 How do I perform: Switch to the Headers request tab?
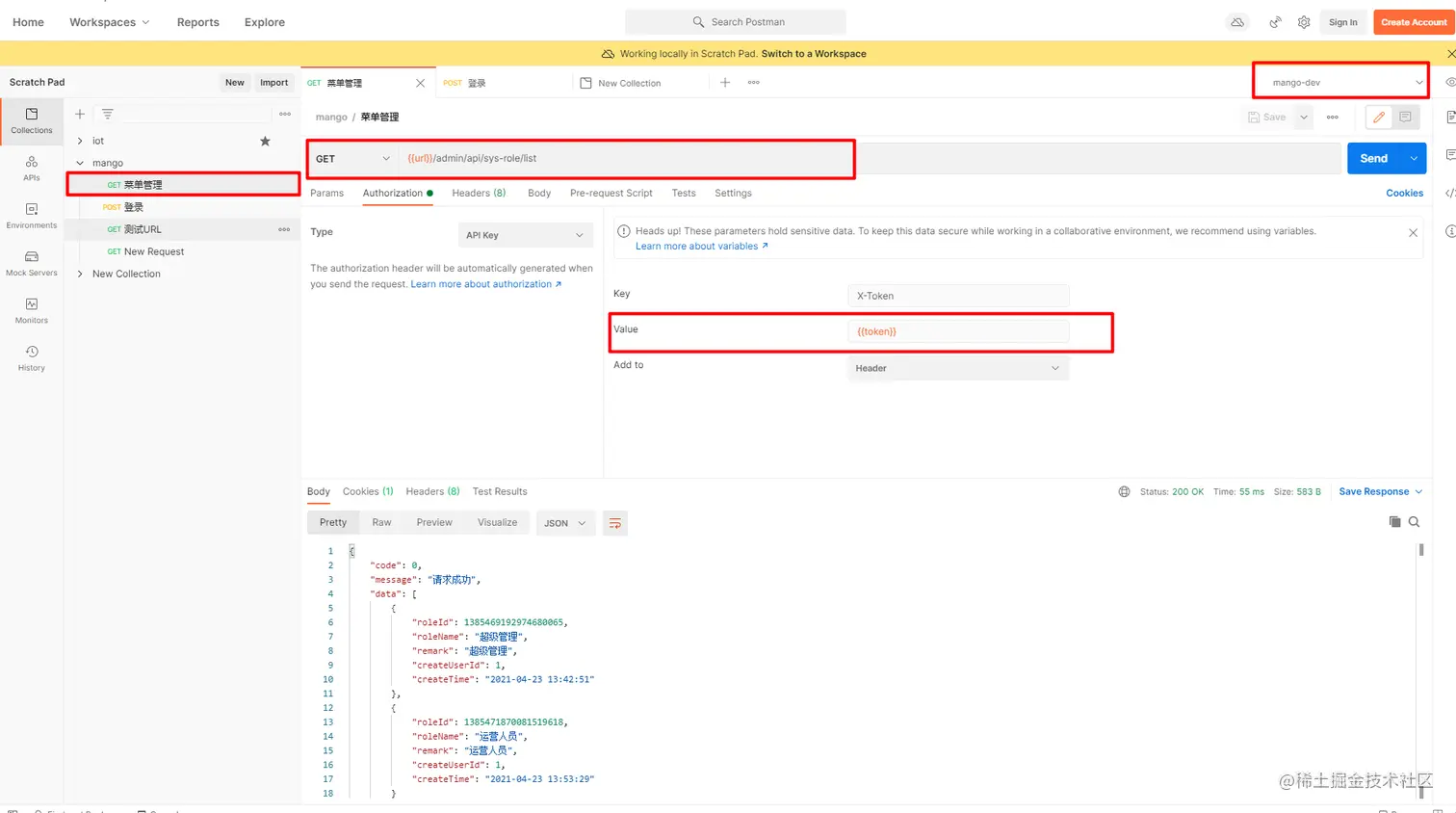(479, 193)
